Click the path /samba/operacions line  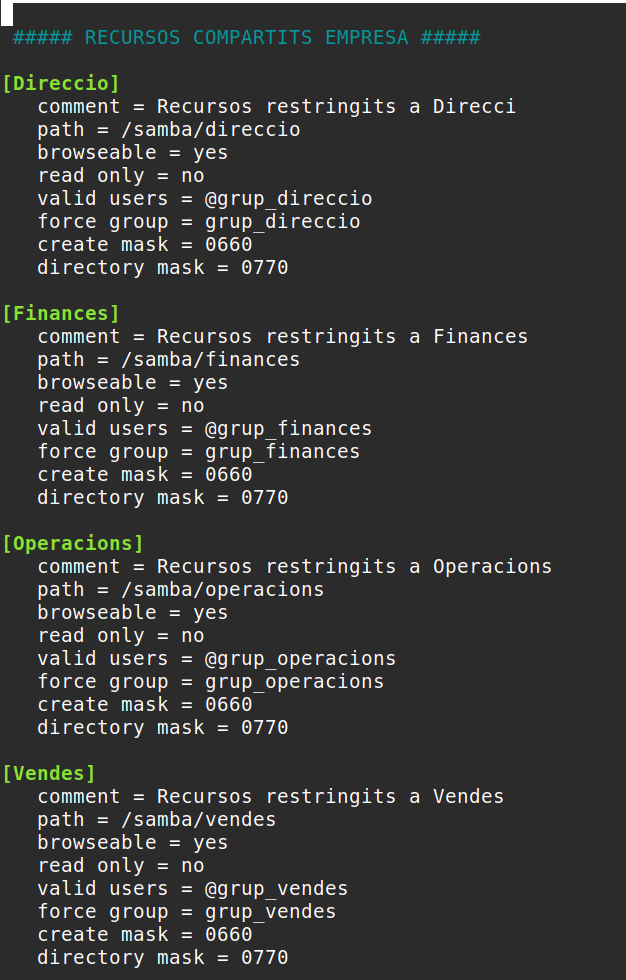pyautogui.click(x=180, y=590)
